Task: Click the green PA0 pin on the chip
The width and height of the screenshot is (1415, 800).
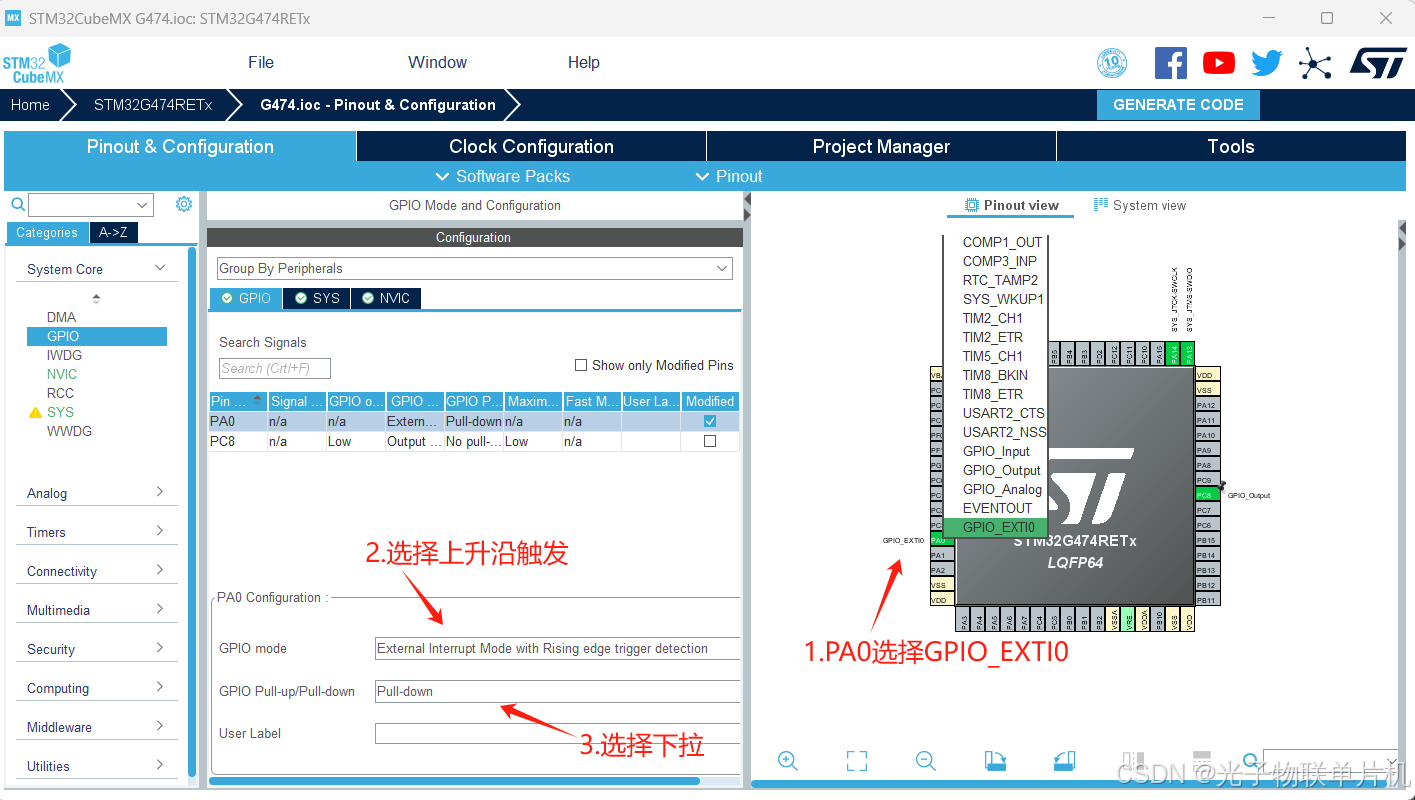Action: (937, 540)
